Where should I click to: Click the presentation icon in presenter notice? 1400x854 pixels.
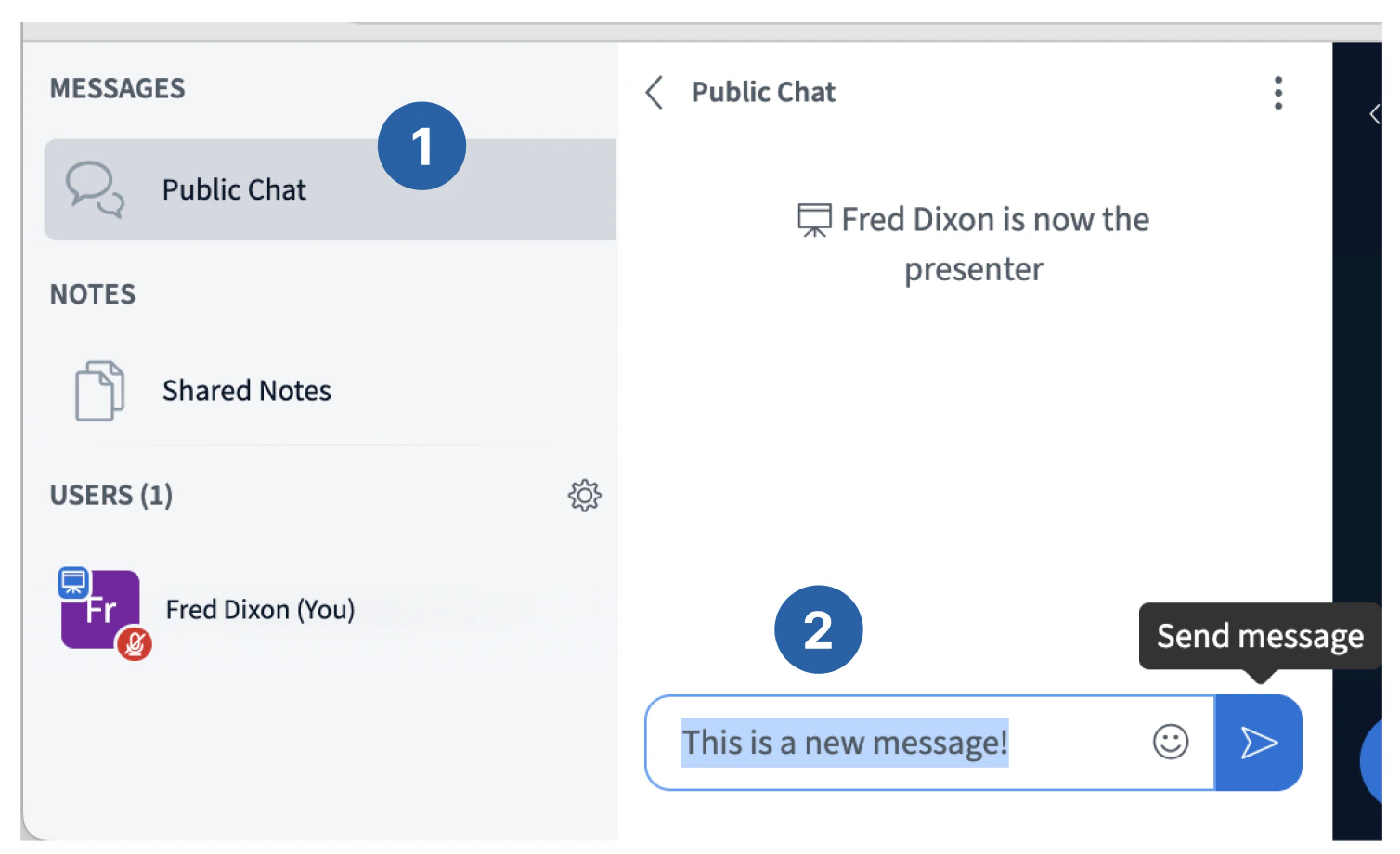pos(814,221)
